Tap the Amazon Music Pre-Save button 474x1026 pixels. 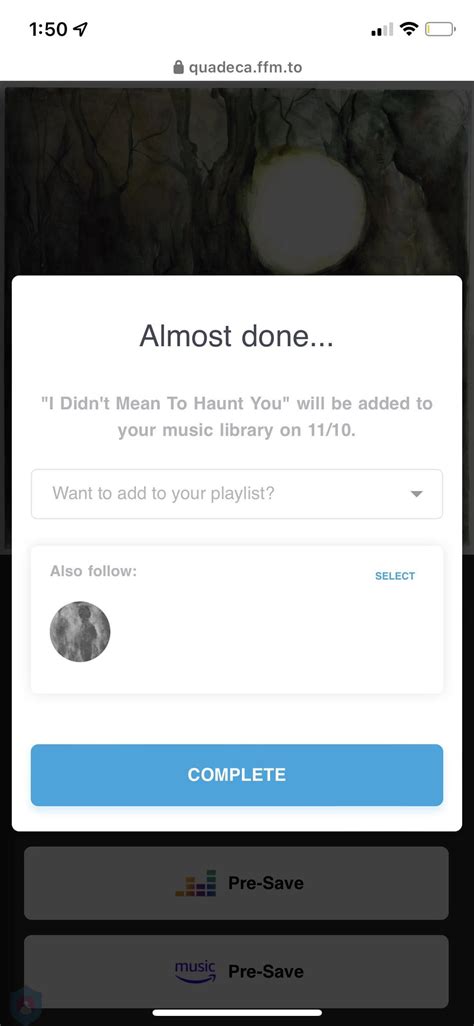pyautogui.click(x=236, y=972)
